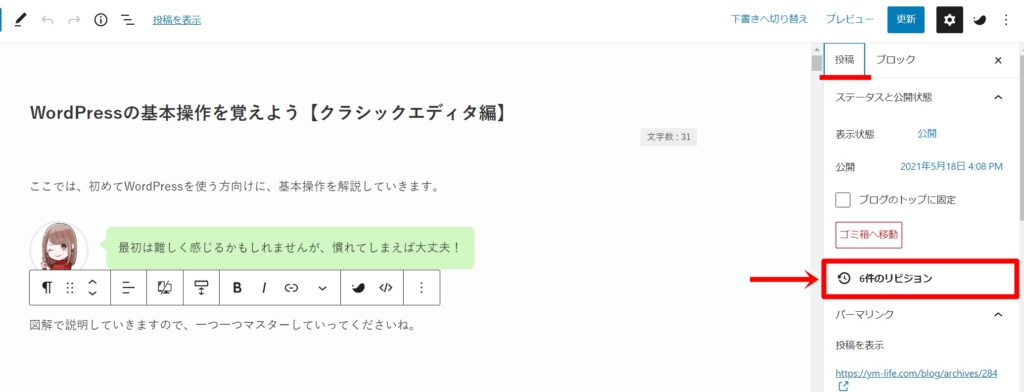
Task: Click the paragraph block type icon
Action: (47, 288)
